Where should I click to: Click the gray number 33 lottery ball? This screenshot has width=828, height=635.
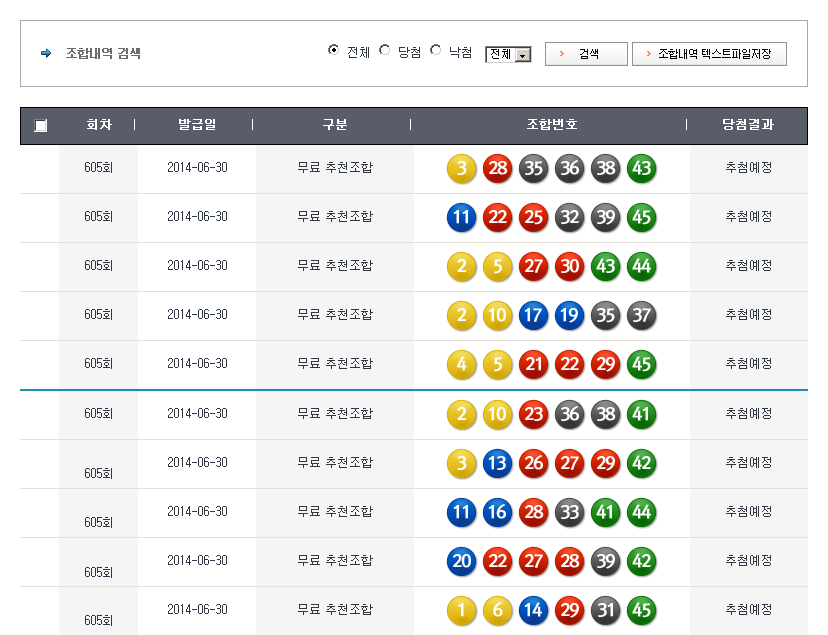pyautogui.click(x=569, y=512)
